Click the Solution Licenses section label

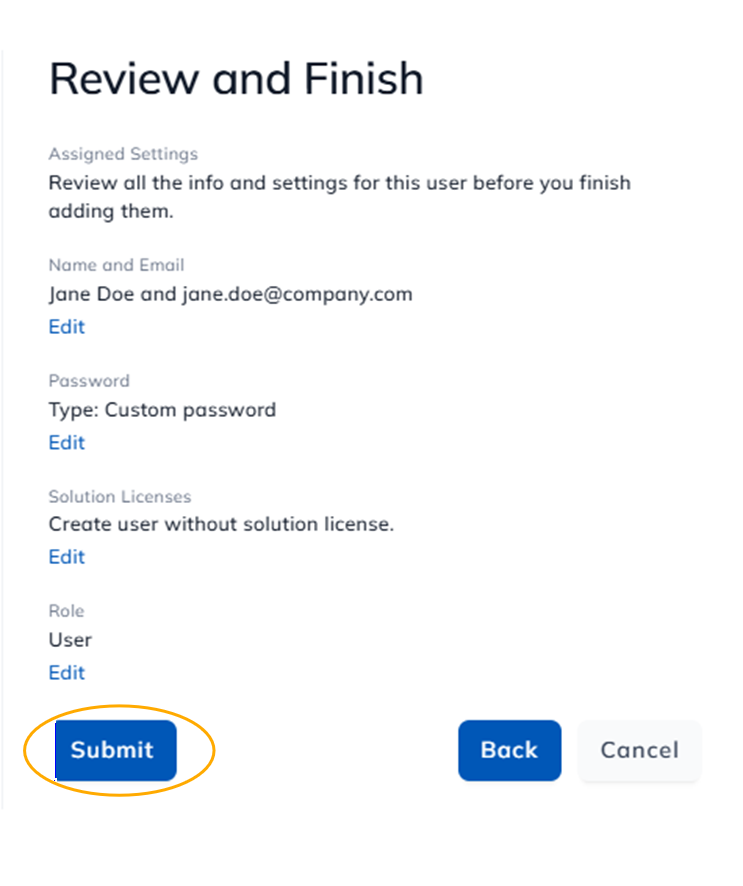(119, 497)
